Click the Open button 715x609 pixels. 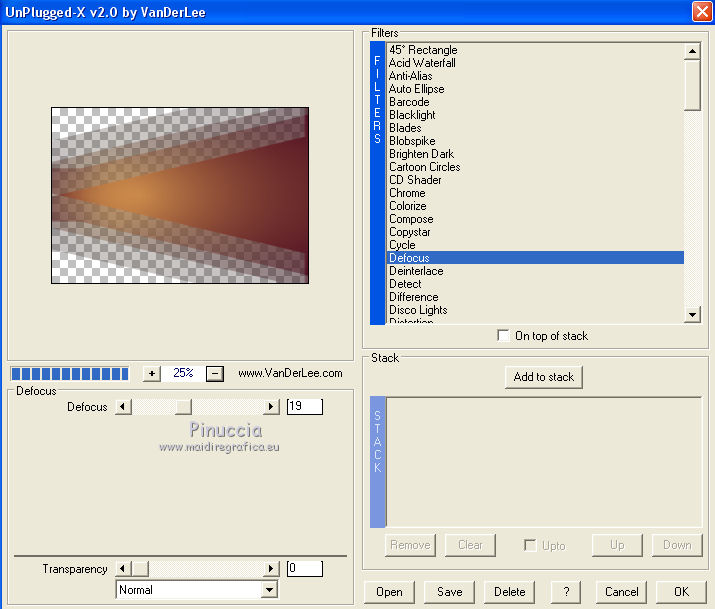tap(389, 592)
